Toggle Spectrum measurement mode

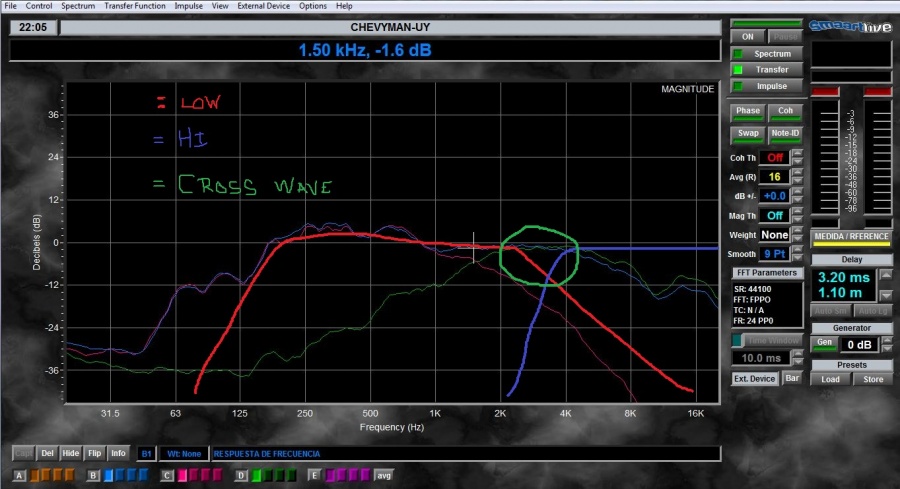point(766,54)
